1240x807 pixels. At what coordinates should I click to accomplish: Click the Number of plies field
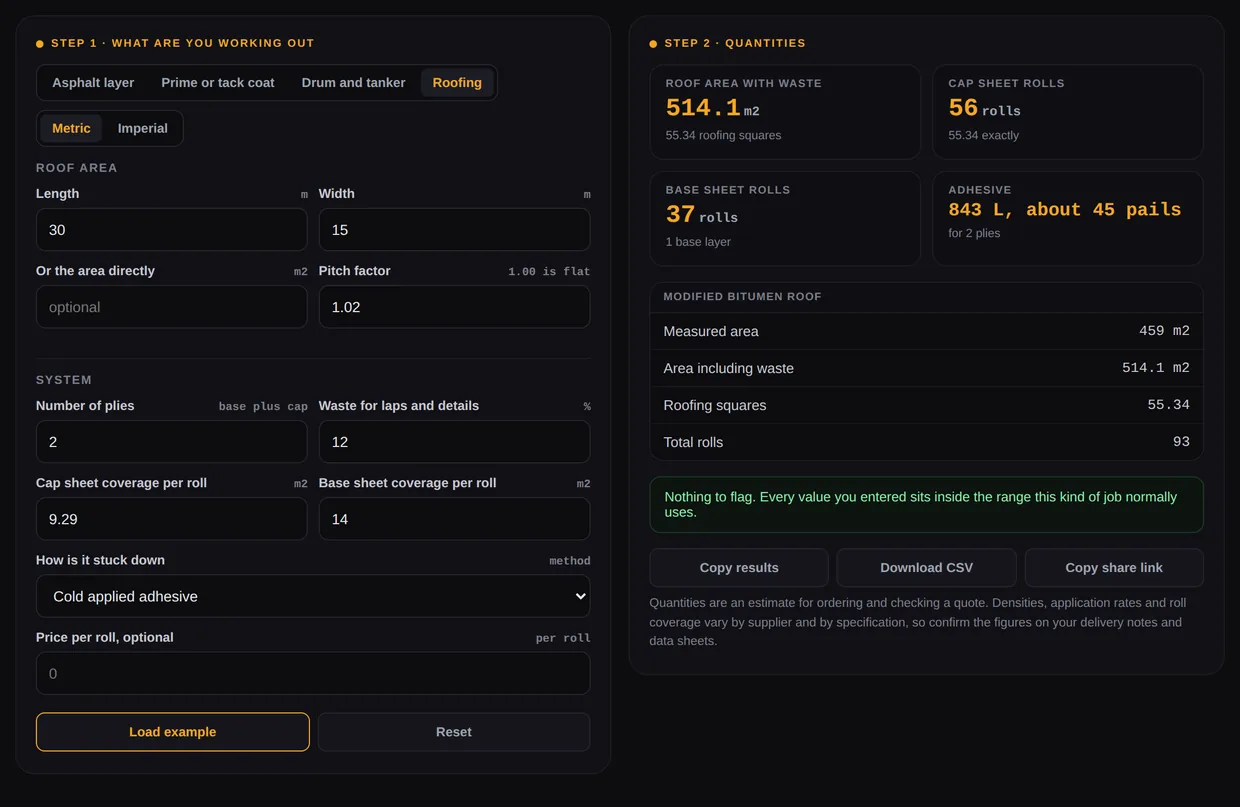(x=172, y=442)
